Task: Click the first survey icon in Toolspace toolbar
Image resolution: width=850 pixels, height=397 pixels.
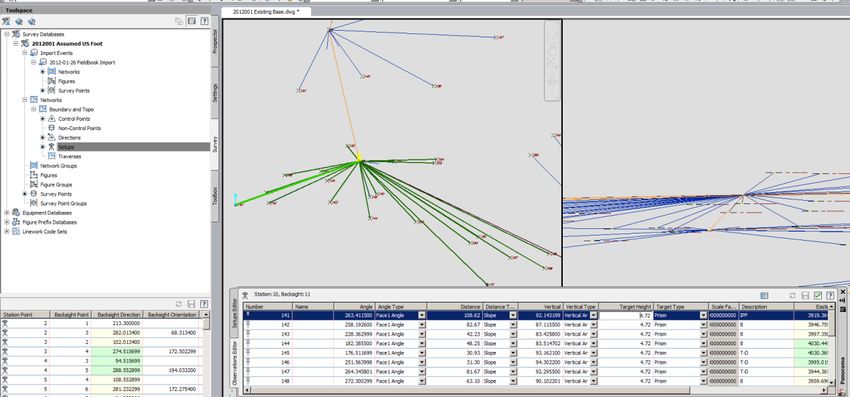Action: click(x=6, y=22)
